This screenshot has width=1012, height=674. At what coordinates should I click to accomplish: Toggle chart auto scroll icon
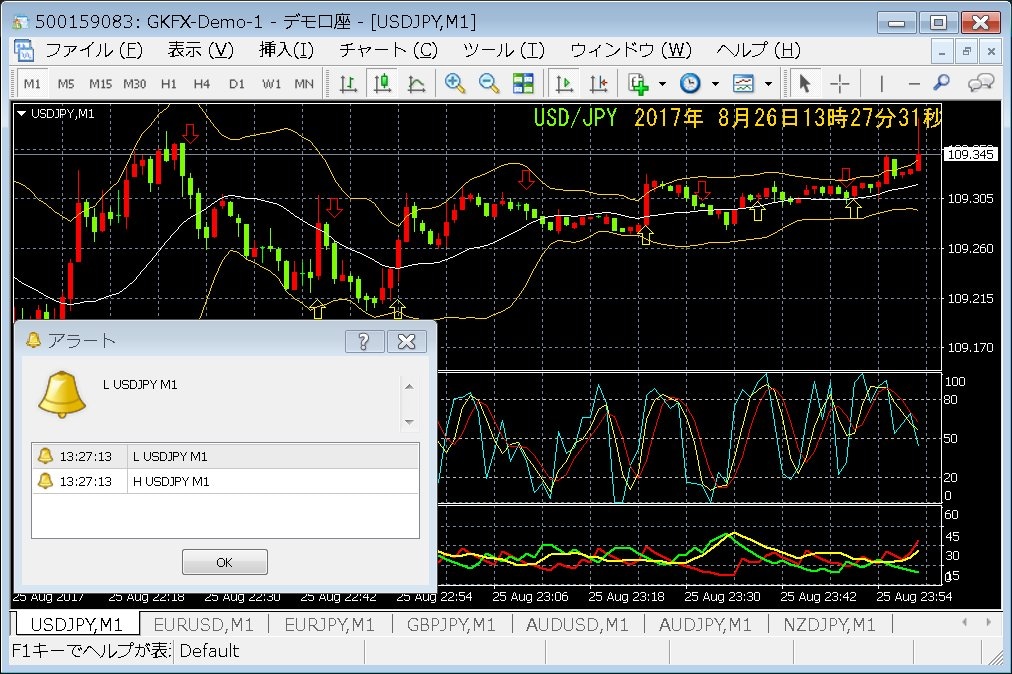(x=564, y=83)
